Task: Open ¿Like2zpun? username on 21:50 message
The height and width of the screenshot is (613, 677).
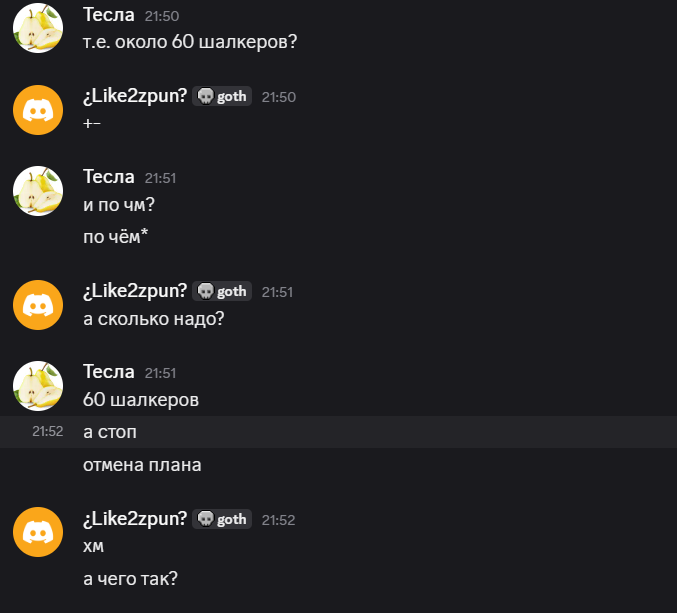Action: point(135,96)
